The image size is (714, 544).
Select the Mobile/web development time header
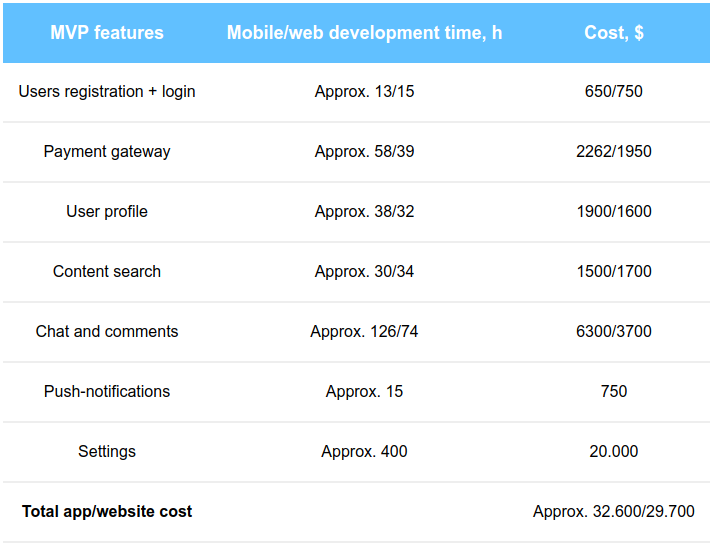point(364,33)
